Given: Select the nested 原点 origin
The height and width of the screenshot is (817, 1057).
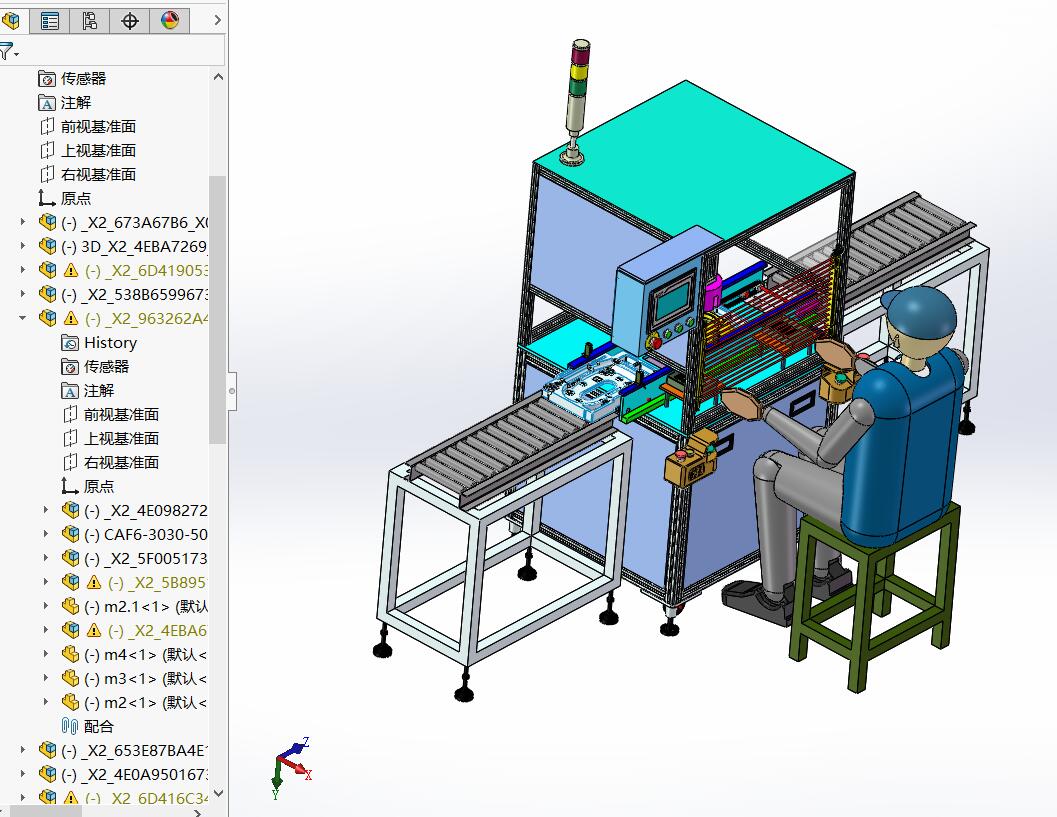Looking at the screenshot, I should (88, 486).
